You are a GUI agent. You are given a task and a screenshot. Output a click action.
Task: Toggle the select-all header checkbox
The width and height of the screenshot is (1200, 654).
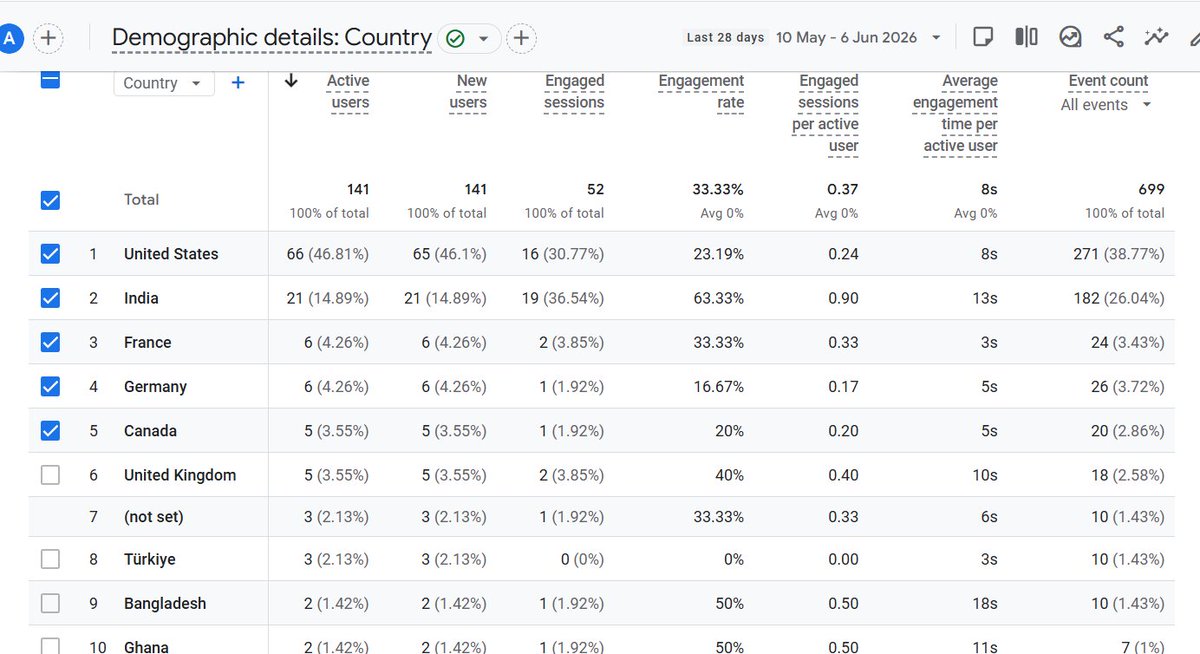click(x=50, y=79)
